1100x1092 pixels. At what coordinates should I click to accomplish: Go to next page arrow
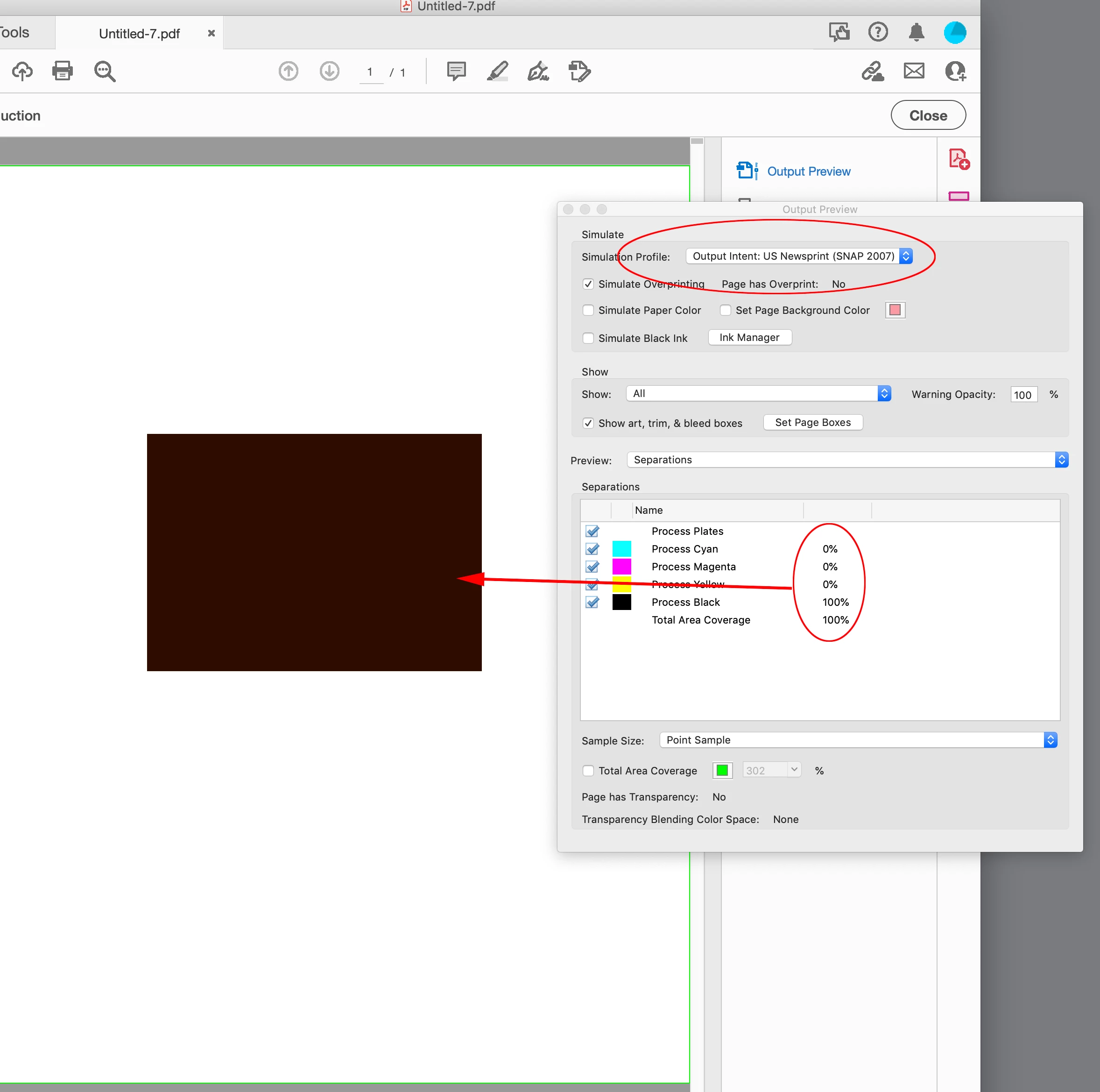click(329, 71)
